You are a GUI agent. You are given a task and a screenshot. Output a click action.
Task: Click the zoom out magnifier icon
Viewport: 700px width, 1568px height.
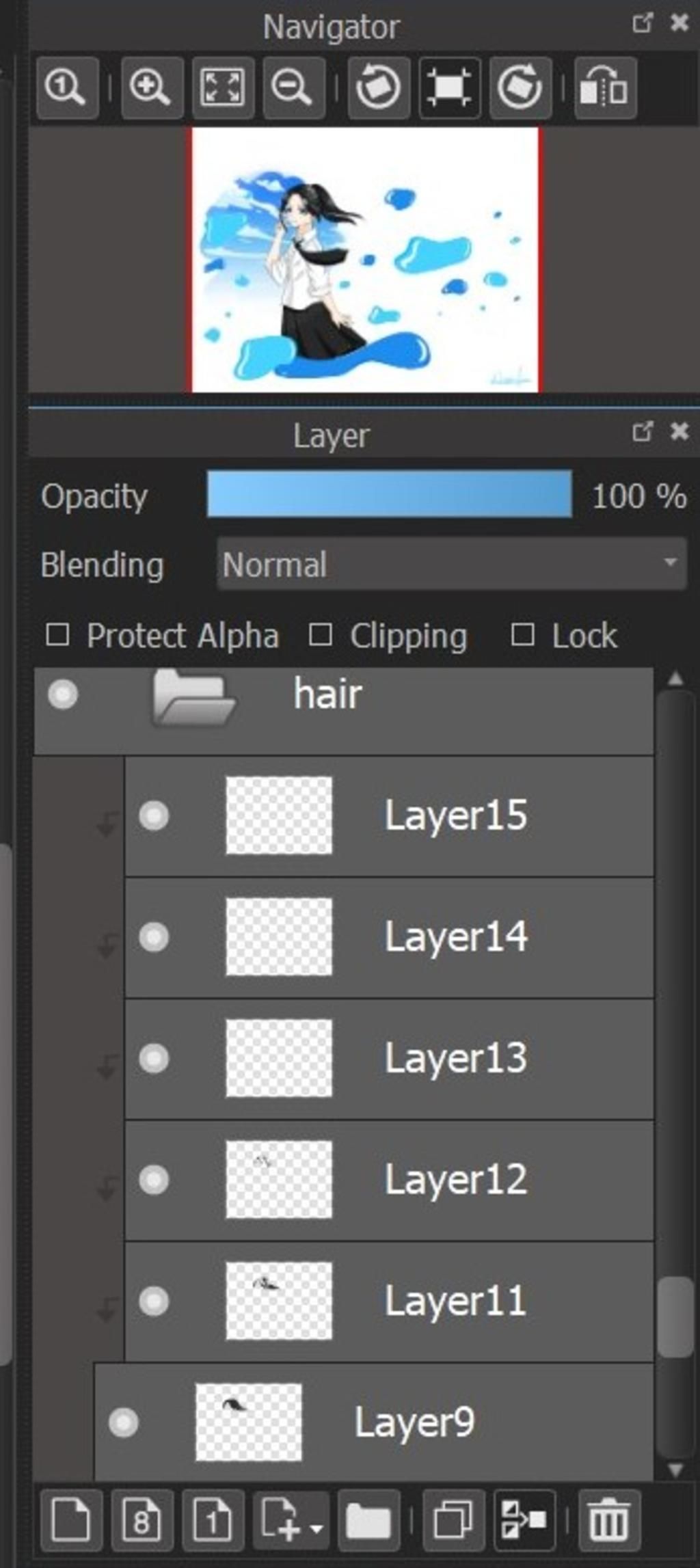point(293,88)
